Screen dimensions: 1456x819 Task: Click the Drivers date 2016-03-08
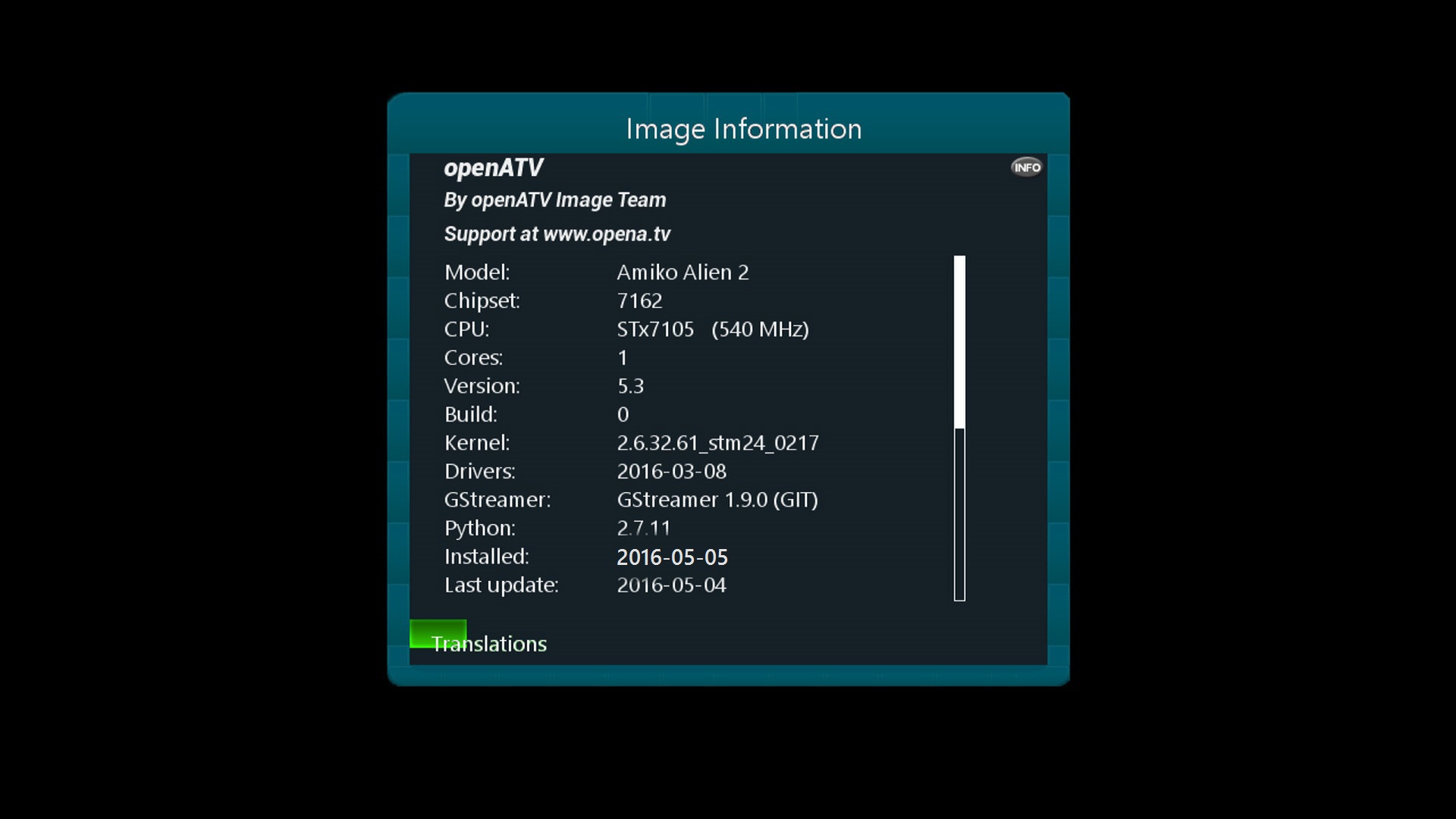click(671, 472)
